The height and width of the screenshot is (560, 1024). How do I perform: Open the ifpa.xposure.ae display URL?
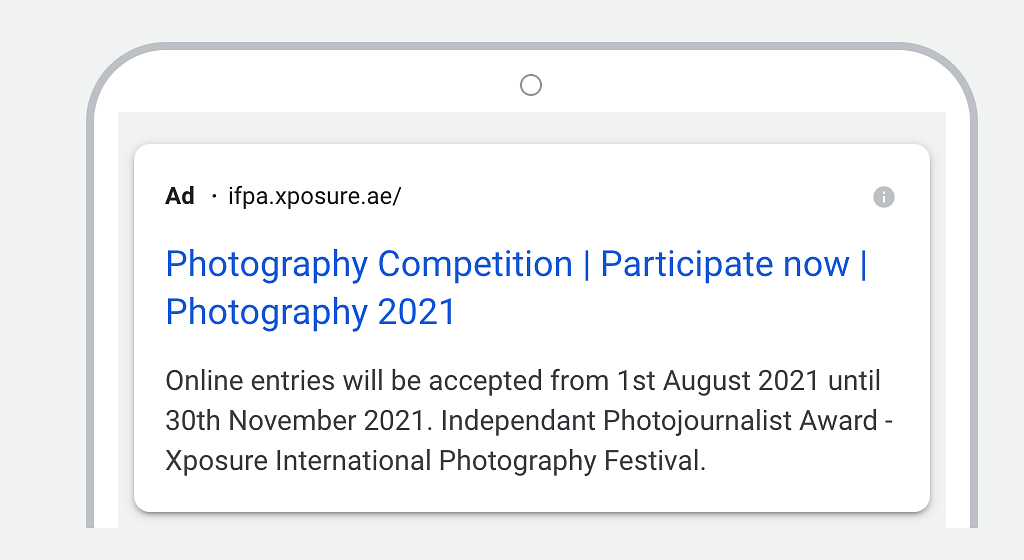click(x=314, y=196)
